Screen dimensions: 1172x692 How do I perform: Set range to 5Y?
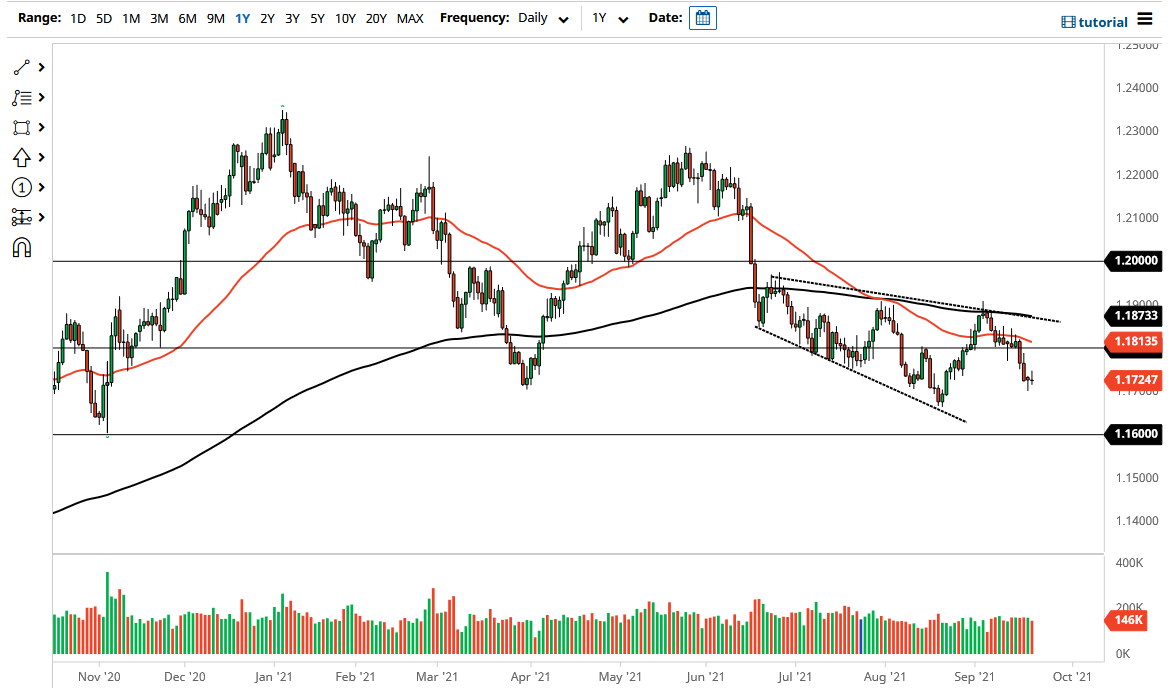click(x=317, y=18)
